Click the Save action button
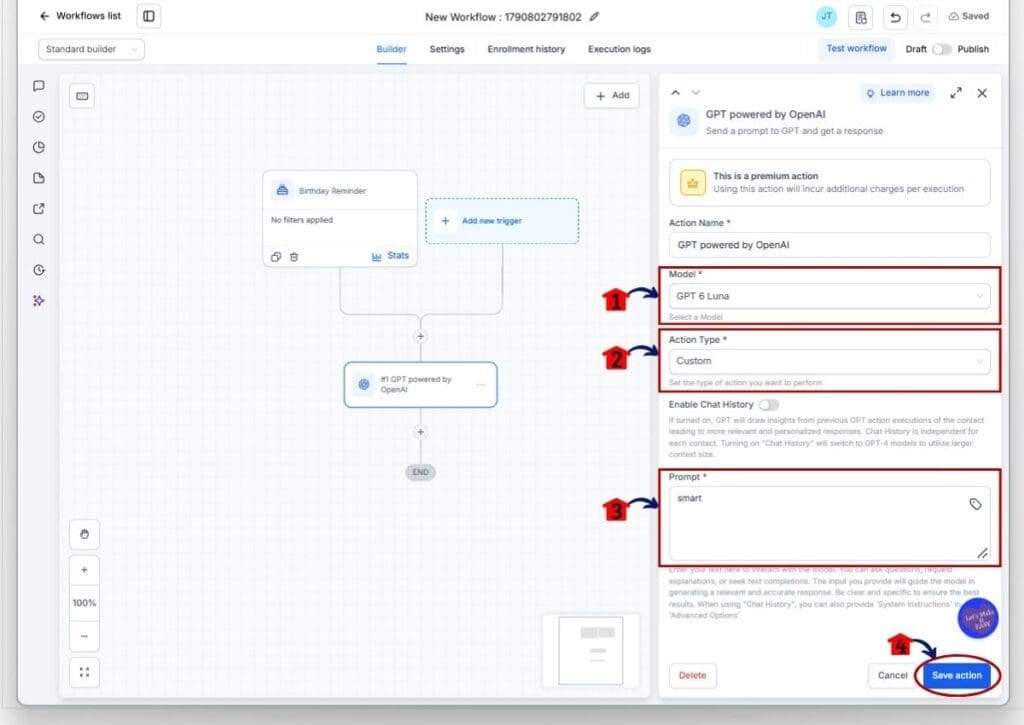The height and width of the screenshot is (725, 1024). click(x=957, y=675)
